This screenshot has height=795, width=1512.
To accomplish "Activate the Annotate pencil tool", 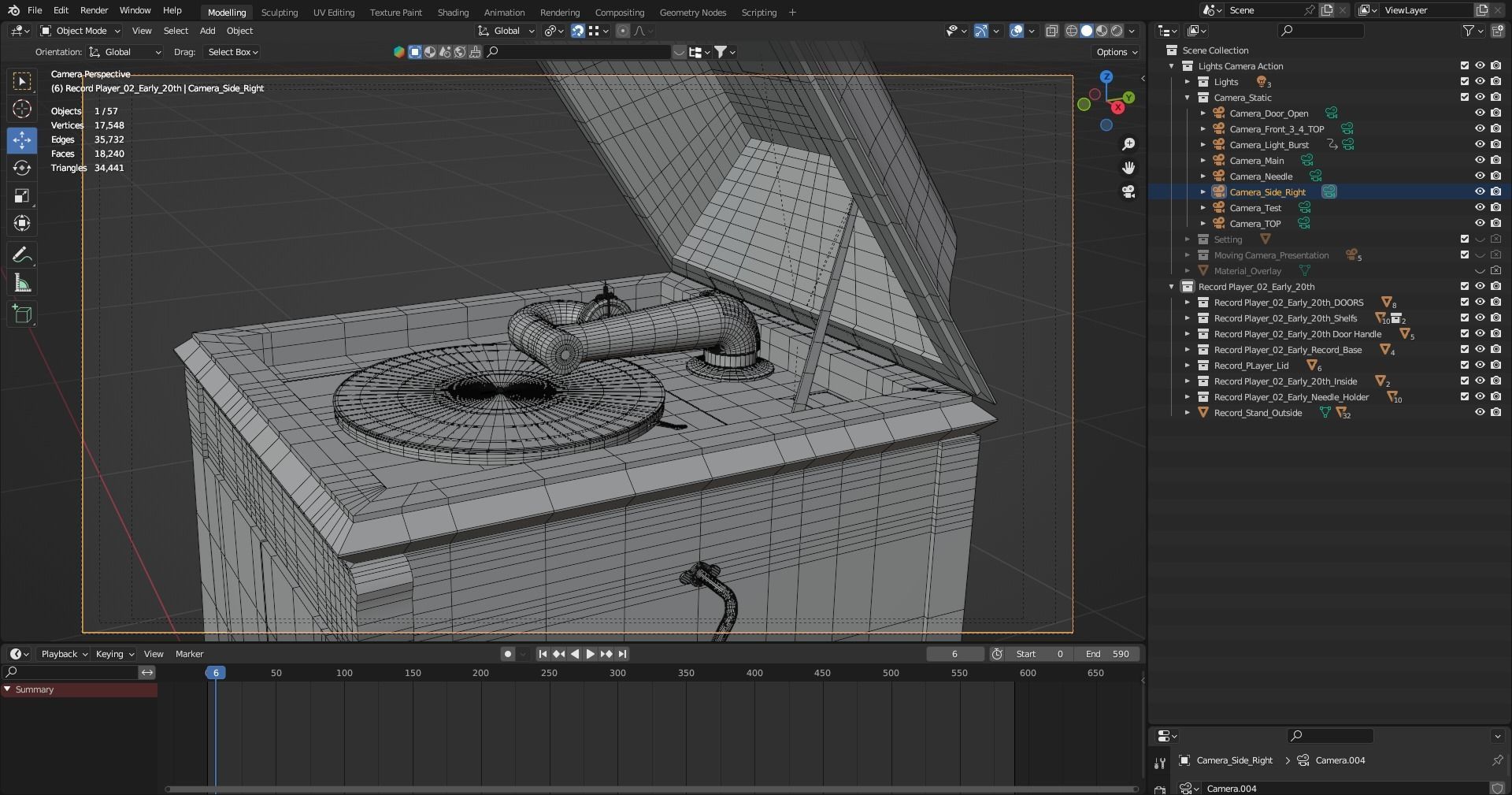I will (22, 255).
